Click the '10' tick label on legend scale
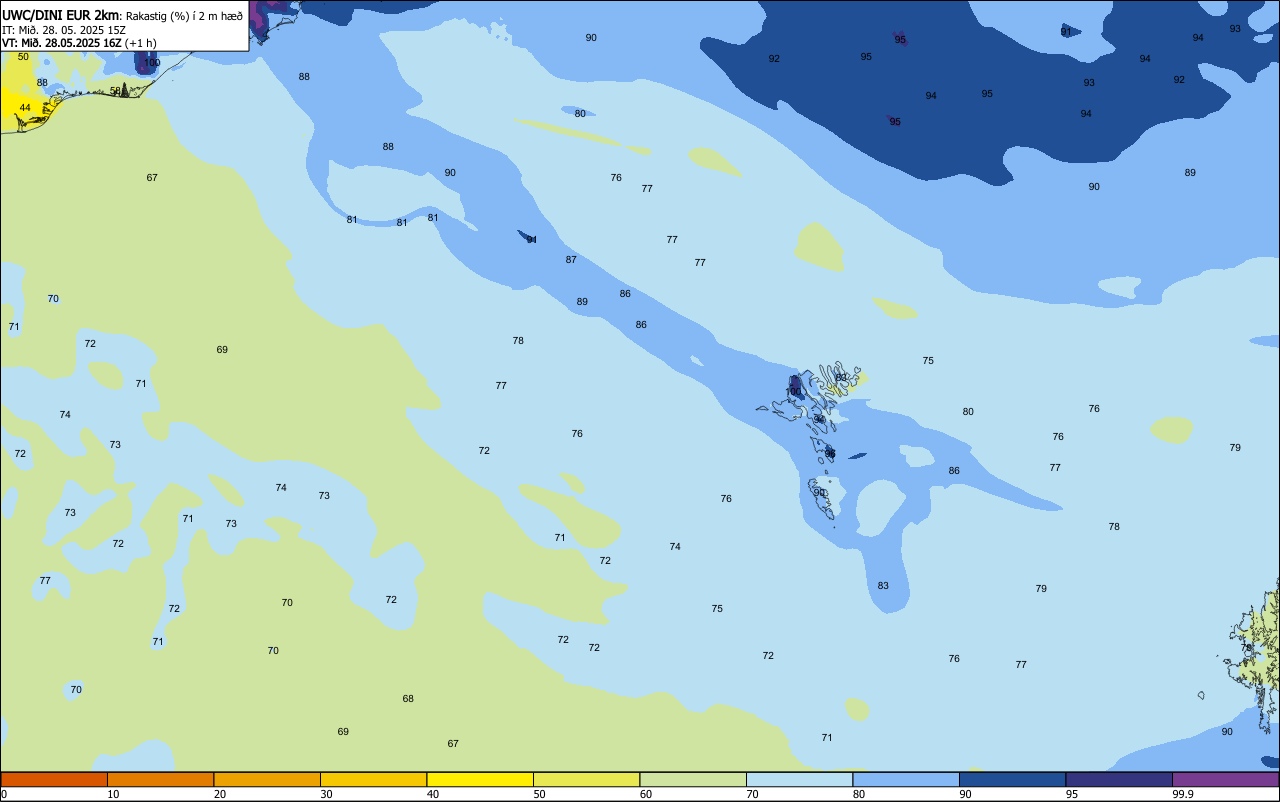Screen dimensions: 1280x802 [113, 794]
